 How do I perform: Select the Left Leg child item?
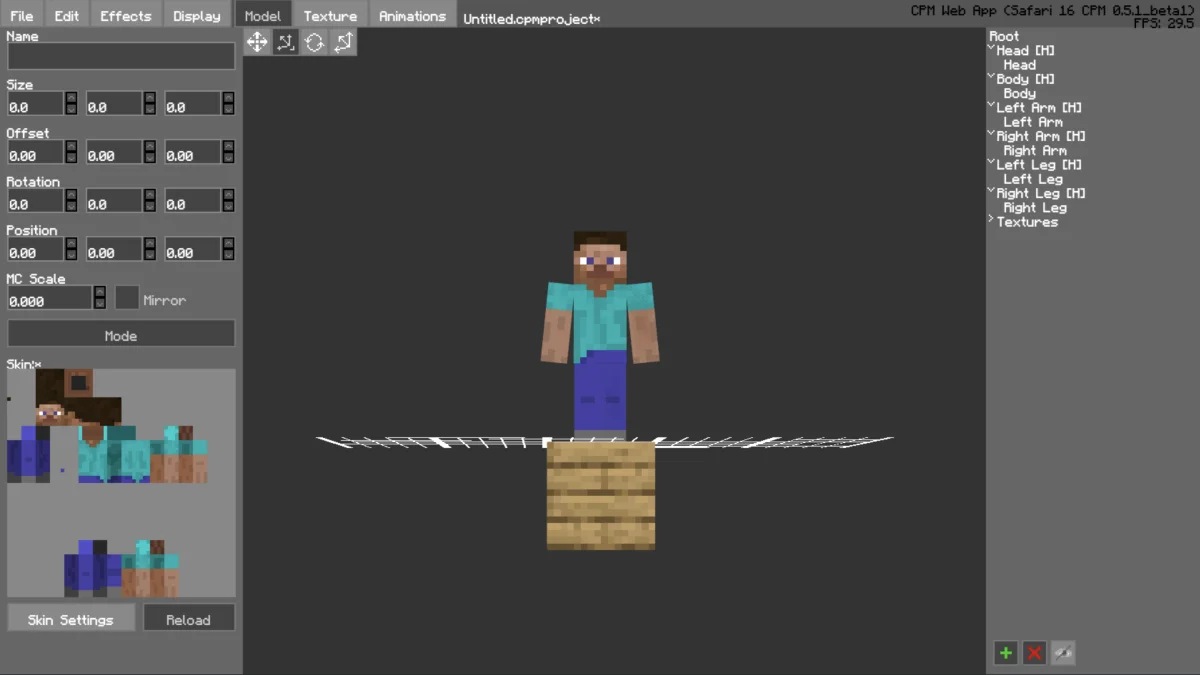point(1032,178)
